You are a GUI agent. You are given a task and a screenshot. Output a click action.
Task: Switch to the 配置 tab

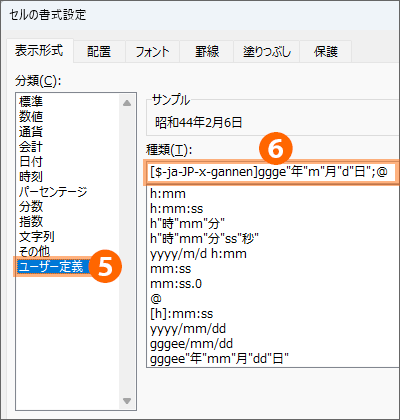coord(99,52)
